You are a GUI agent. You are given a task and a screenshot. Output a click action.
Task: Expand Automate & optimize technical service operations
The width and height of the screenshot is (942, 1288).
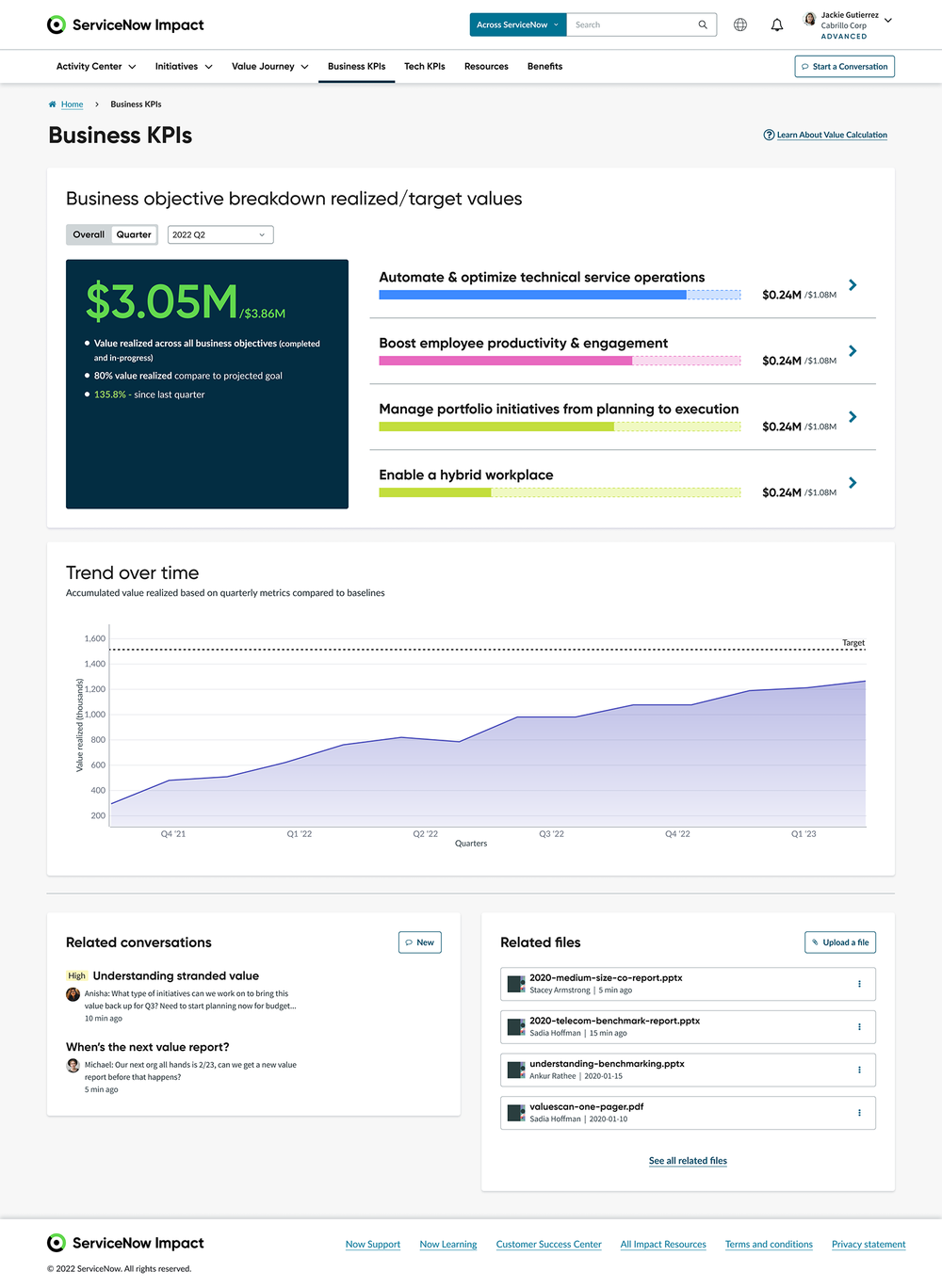(x=853, y=284)
